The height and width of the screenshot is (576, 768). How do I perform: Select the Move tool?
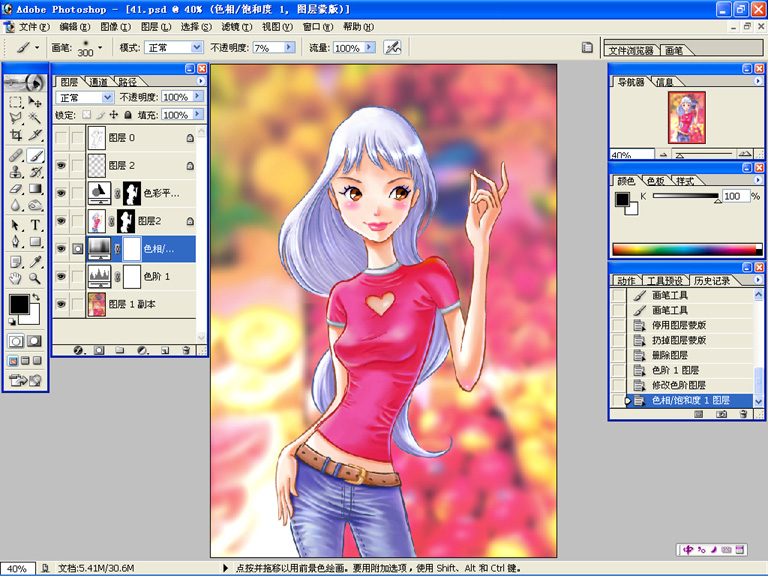[35, 102]
